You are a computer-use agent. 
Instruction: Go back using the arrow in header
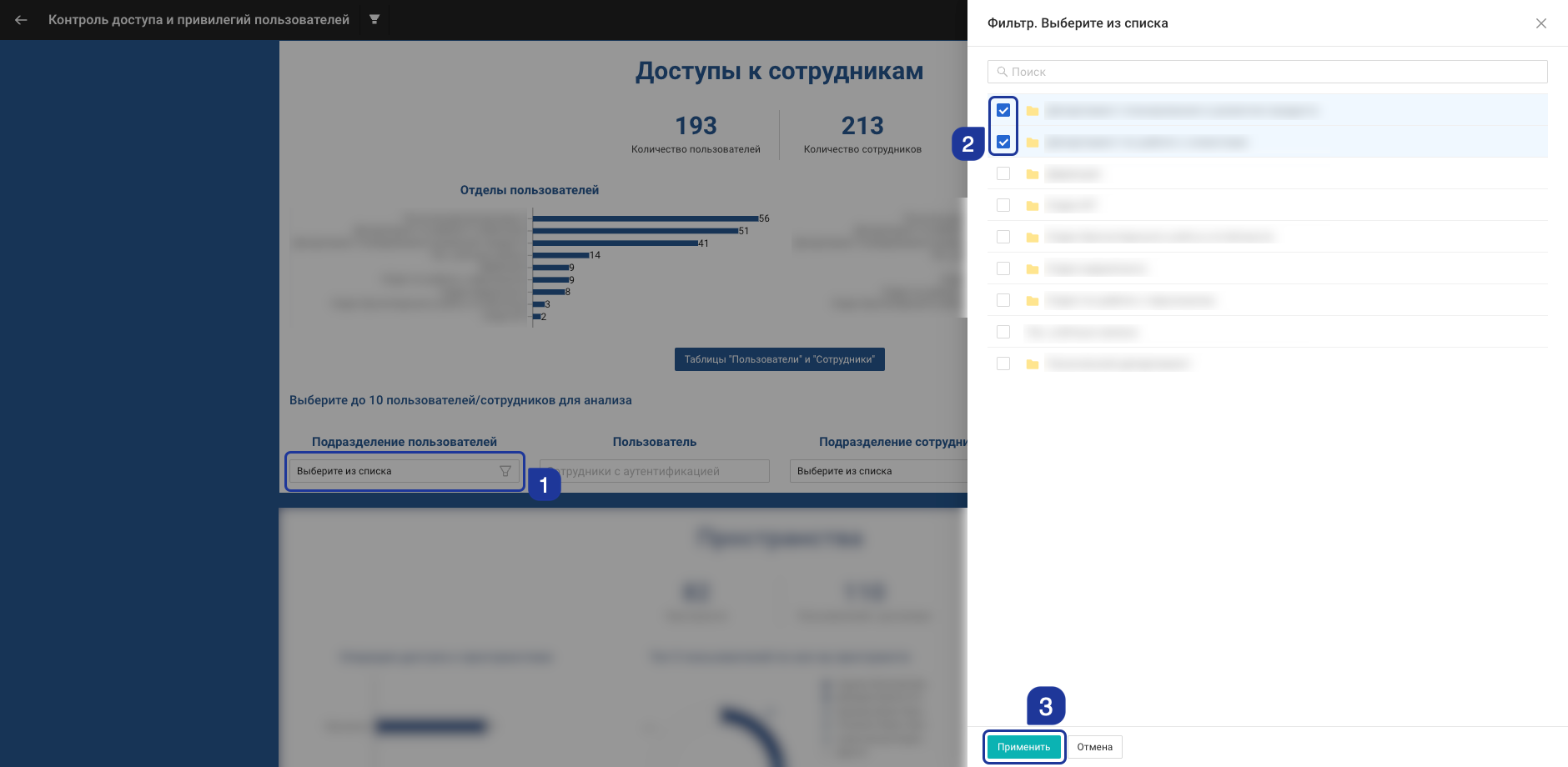click(x=21, y=20)
